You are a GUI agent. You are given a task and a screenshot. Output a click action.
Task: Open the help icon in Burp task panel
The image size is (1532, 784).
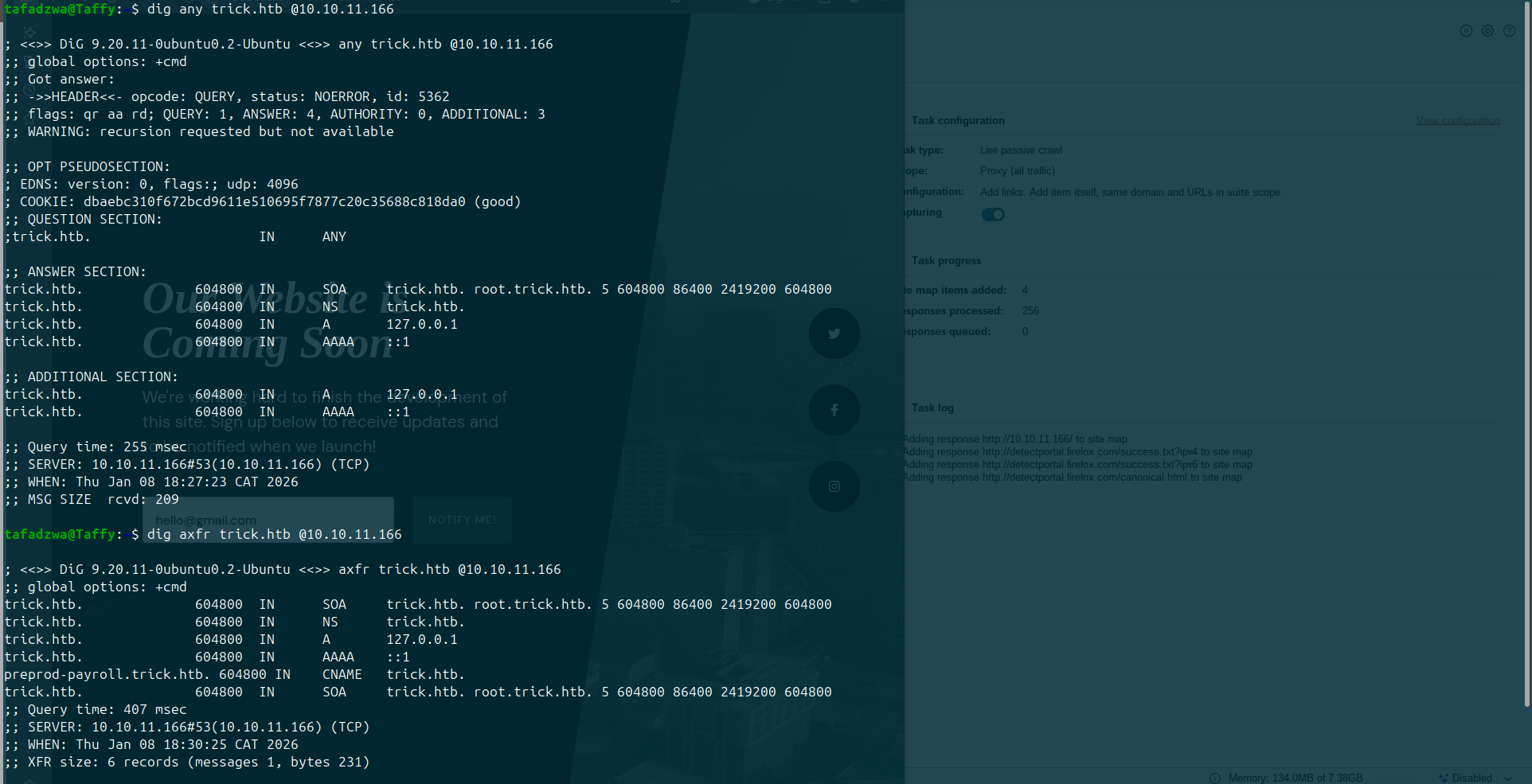(x=1509, y=31)
